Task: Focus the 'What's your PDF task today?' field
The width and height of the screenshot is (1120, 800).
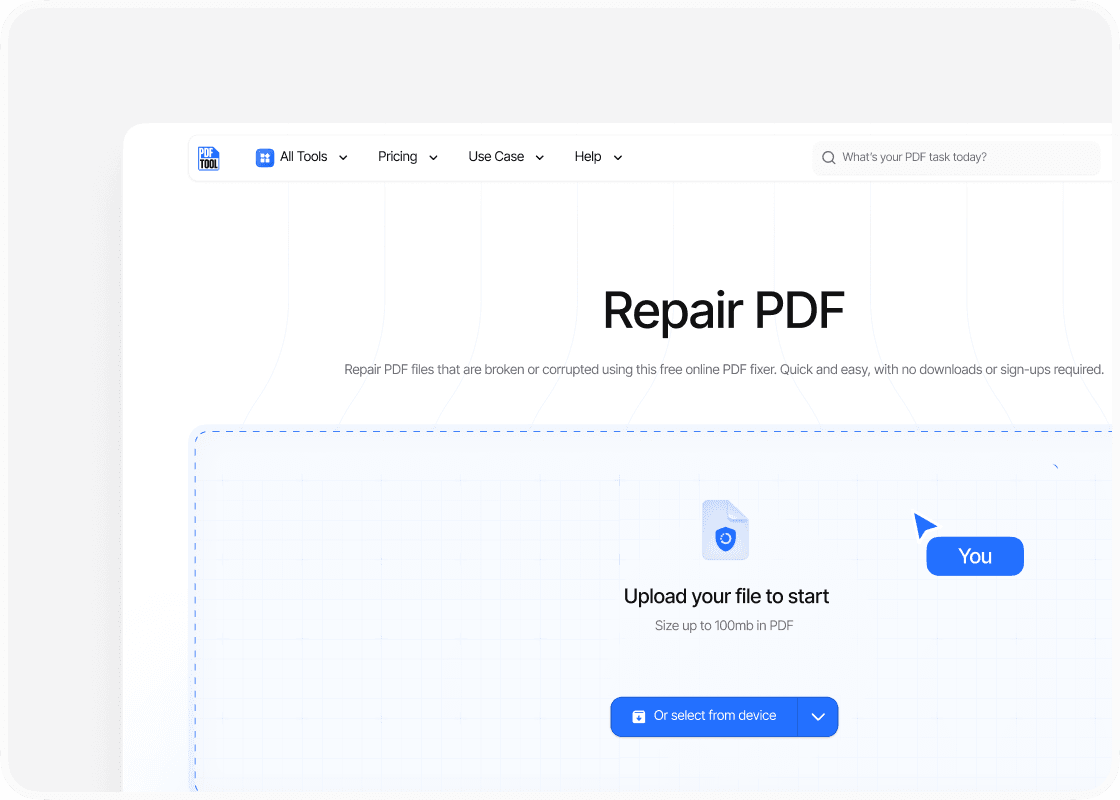Action: click(960, 157)
